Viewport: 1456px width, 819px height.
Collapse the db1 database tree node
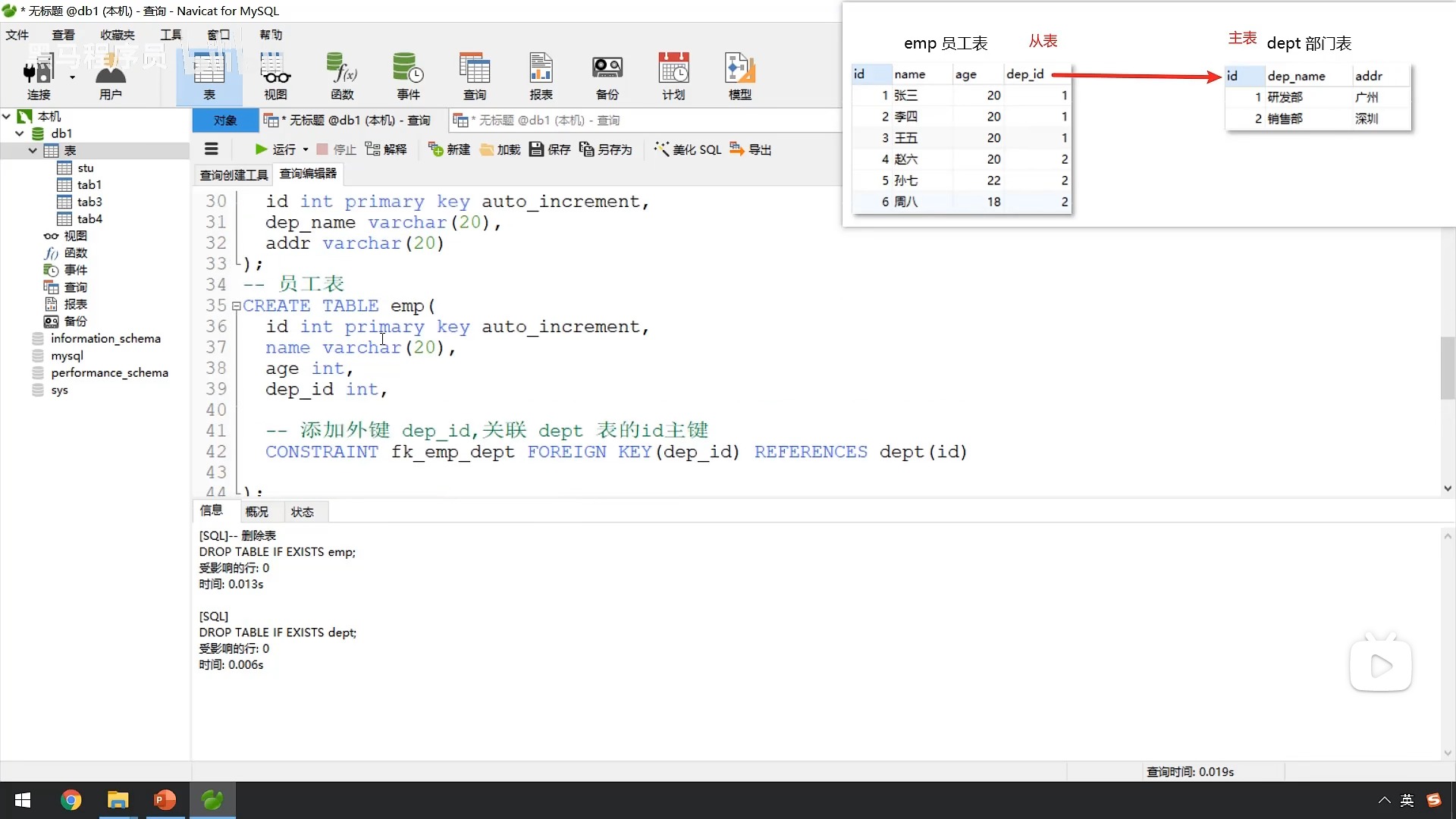tap(20, 133)
